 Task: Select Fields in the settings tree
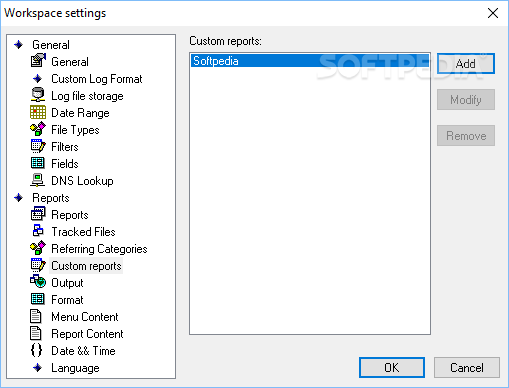tap(65, 164)
